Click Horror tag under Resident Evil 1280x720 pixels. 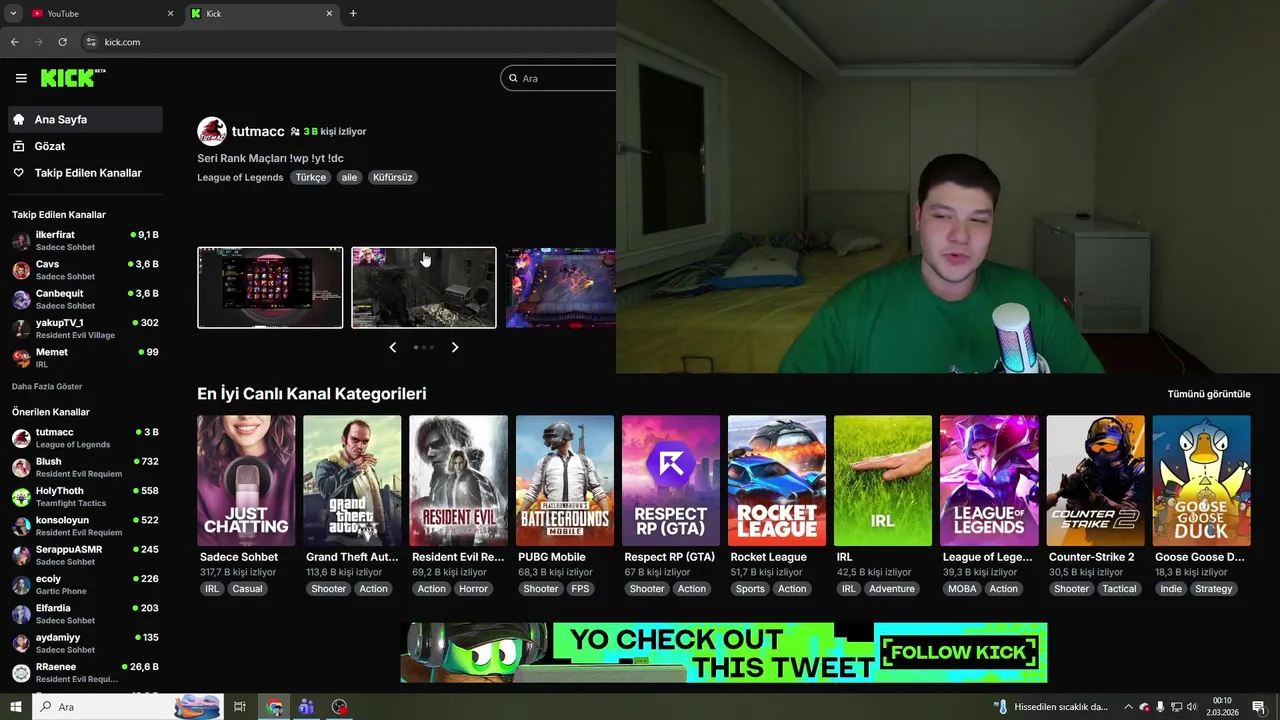[x=473, y=589]
